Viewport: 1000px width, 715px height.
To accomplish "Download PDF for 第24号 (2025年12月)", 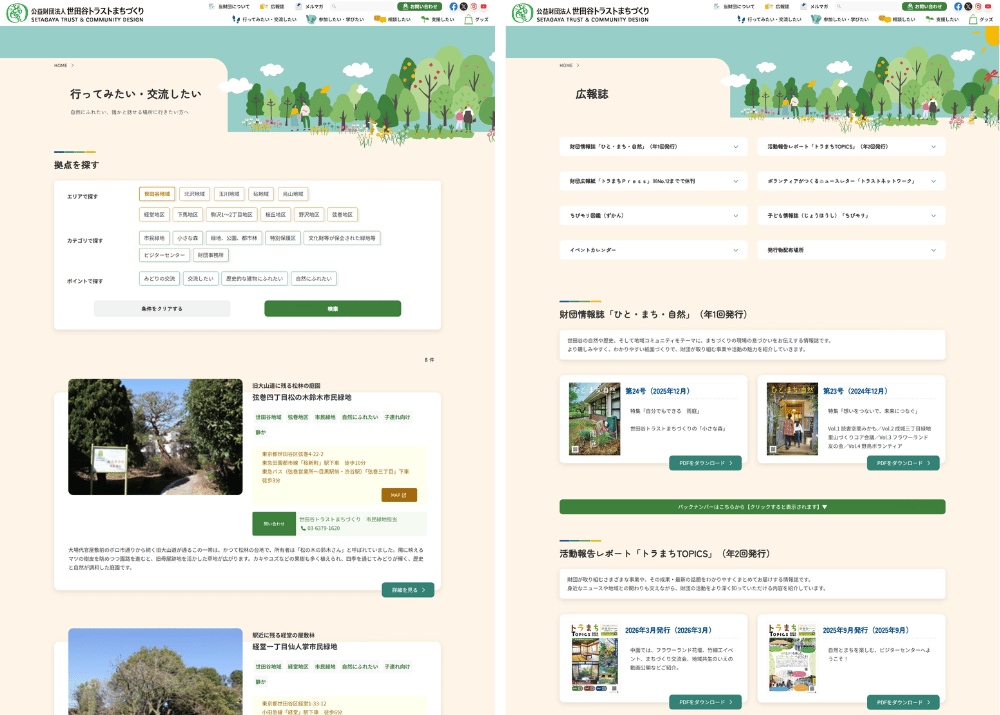I will pyautogui.click(x=705, y=463).
